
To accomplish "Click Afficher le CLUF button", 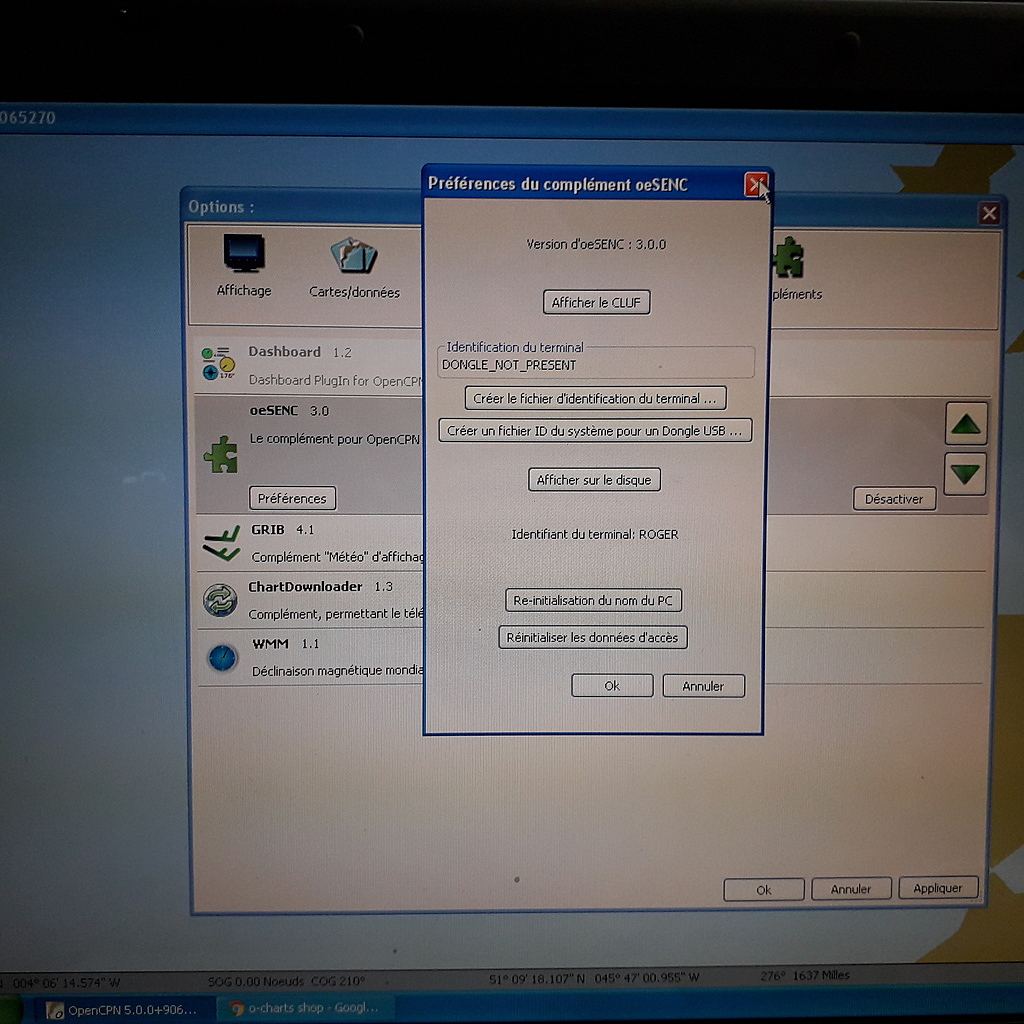I will pos(596,302).
